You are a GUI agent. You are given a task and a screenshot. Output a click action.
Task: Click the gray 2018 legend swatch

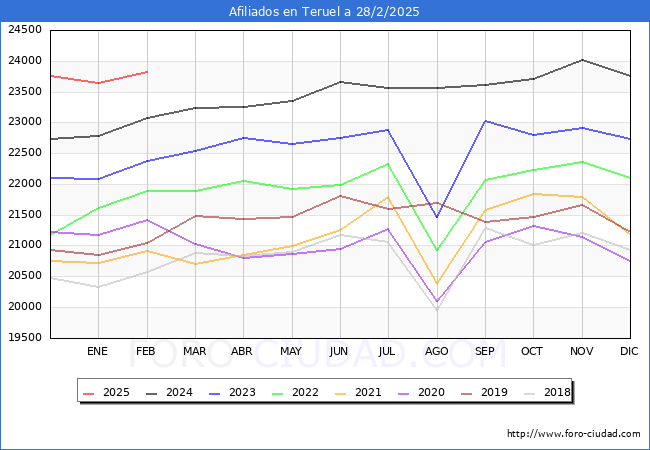tap(530, 393)
